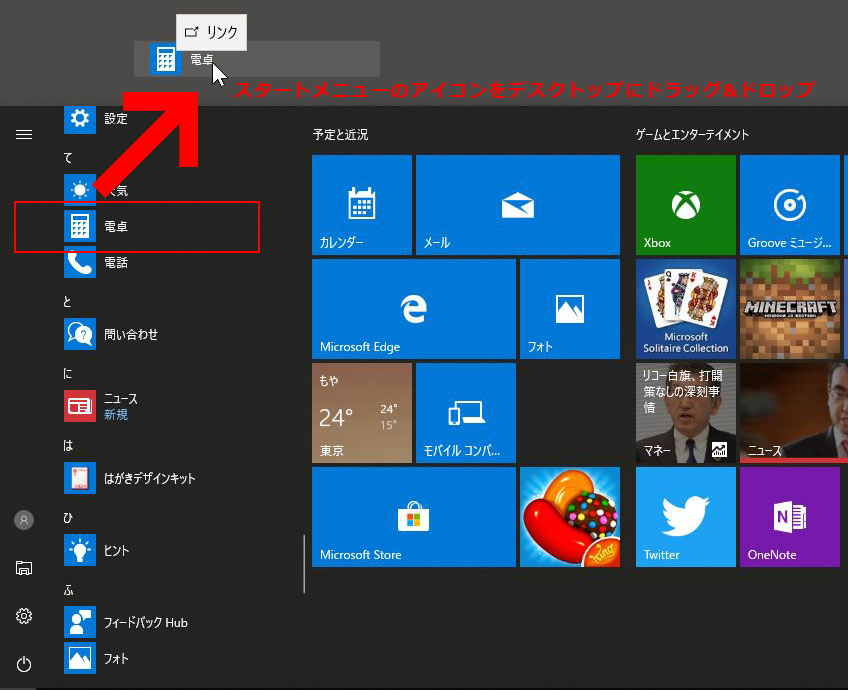Click the app list scrollbar
The image size is (848, 690).
pyautogui.click(x=304, y=563)
